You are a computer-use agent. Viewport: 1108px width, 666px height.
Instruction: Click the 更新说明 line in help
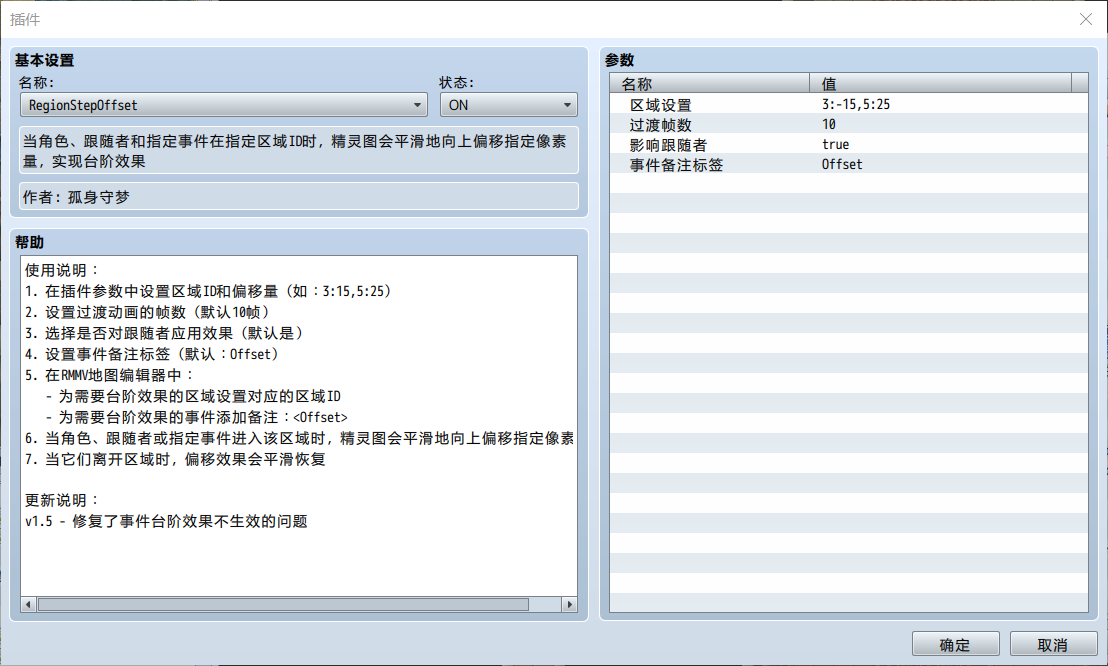[x=61, y=501]
